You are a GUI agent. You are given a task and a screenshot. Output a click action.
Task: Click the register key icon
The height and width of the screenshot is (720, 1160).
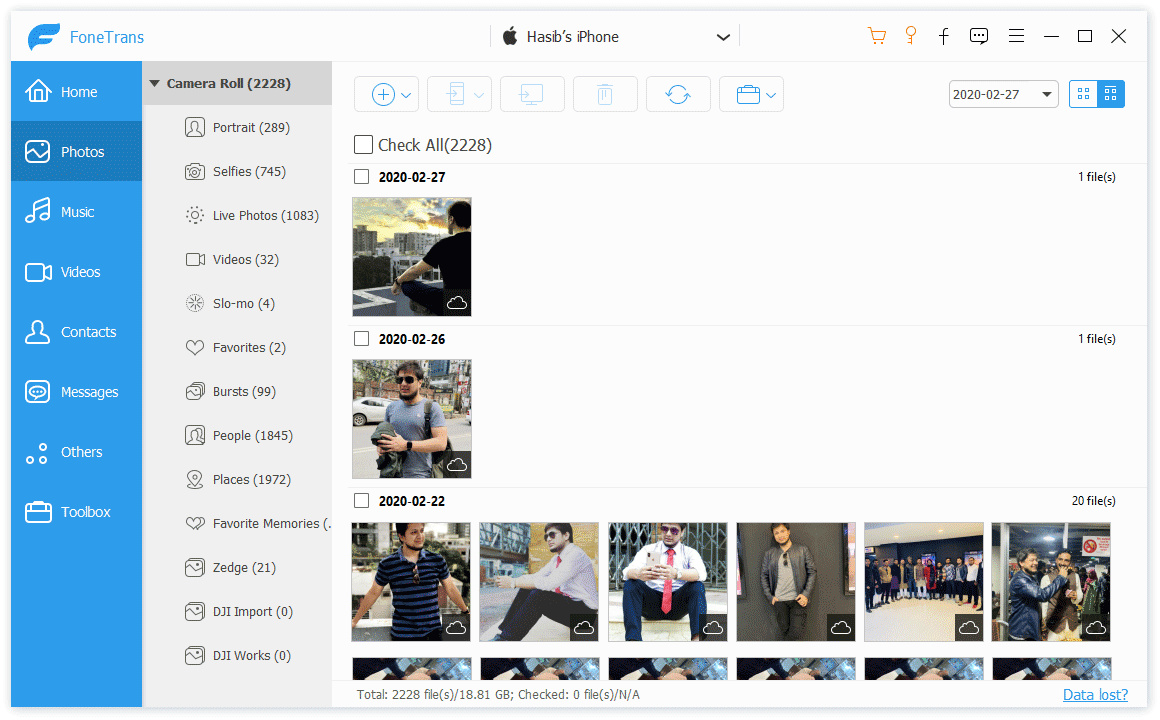pos(910,35)
